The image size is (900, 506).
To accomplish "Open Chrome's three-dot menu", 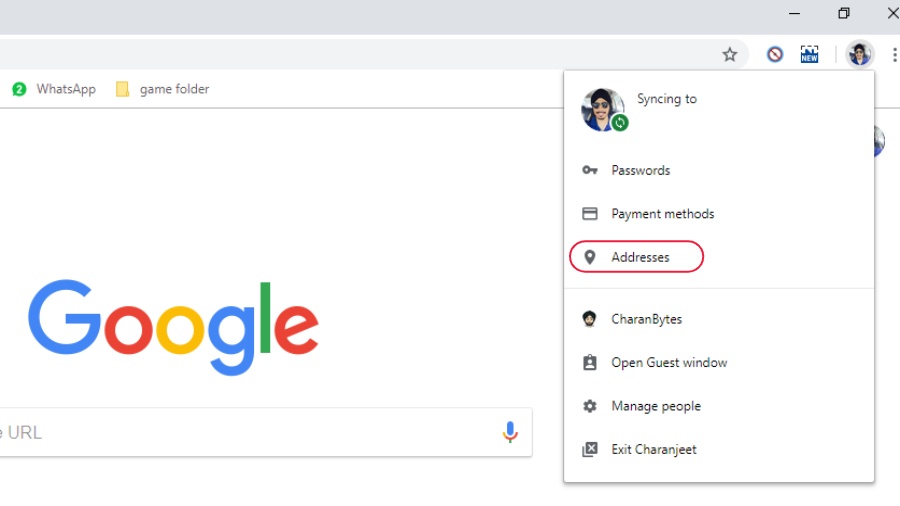I will tap(894, 55).
